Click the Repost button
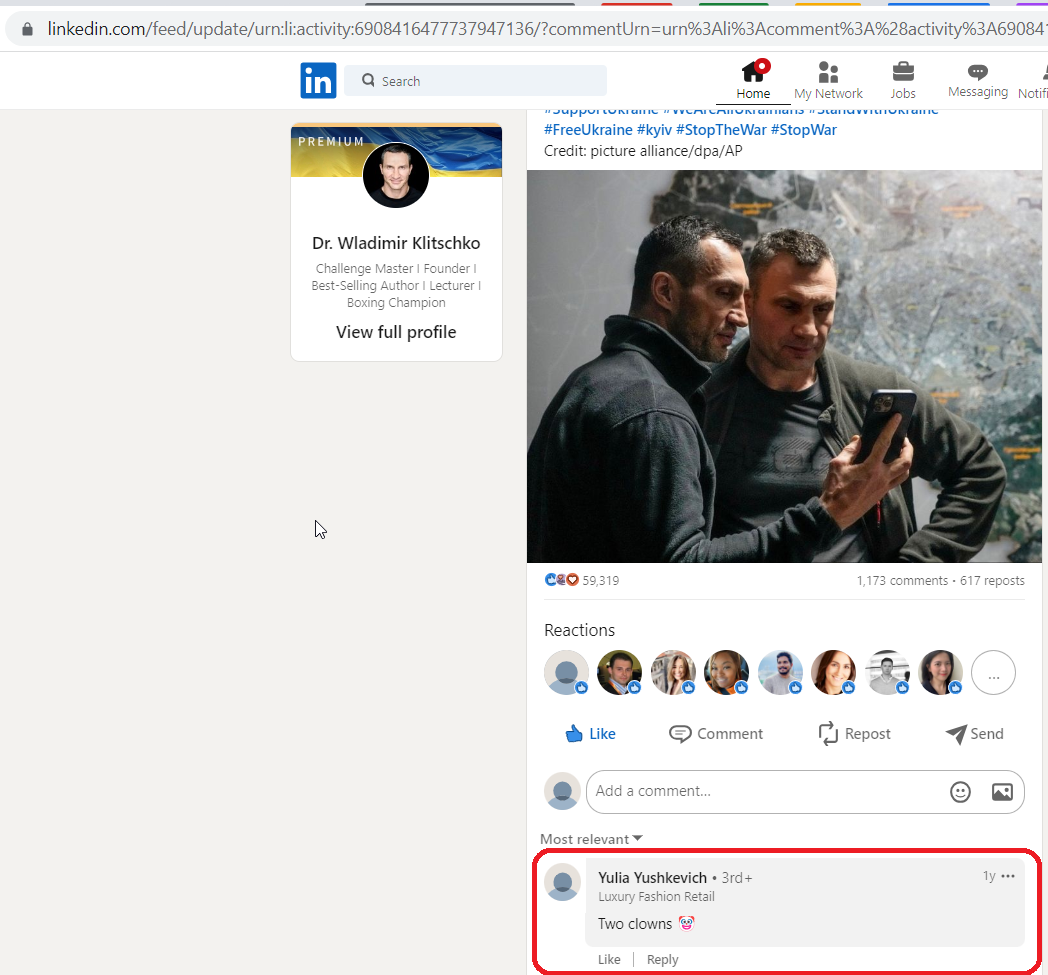 coord(855,734)
